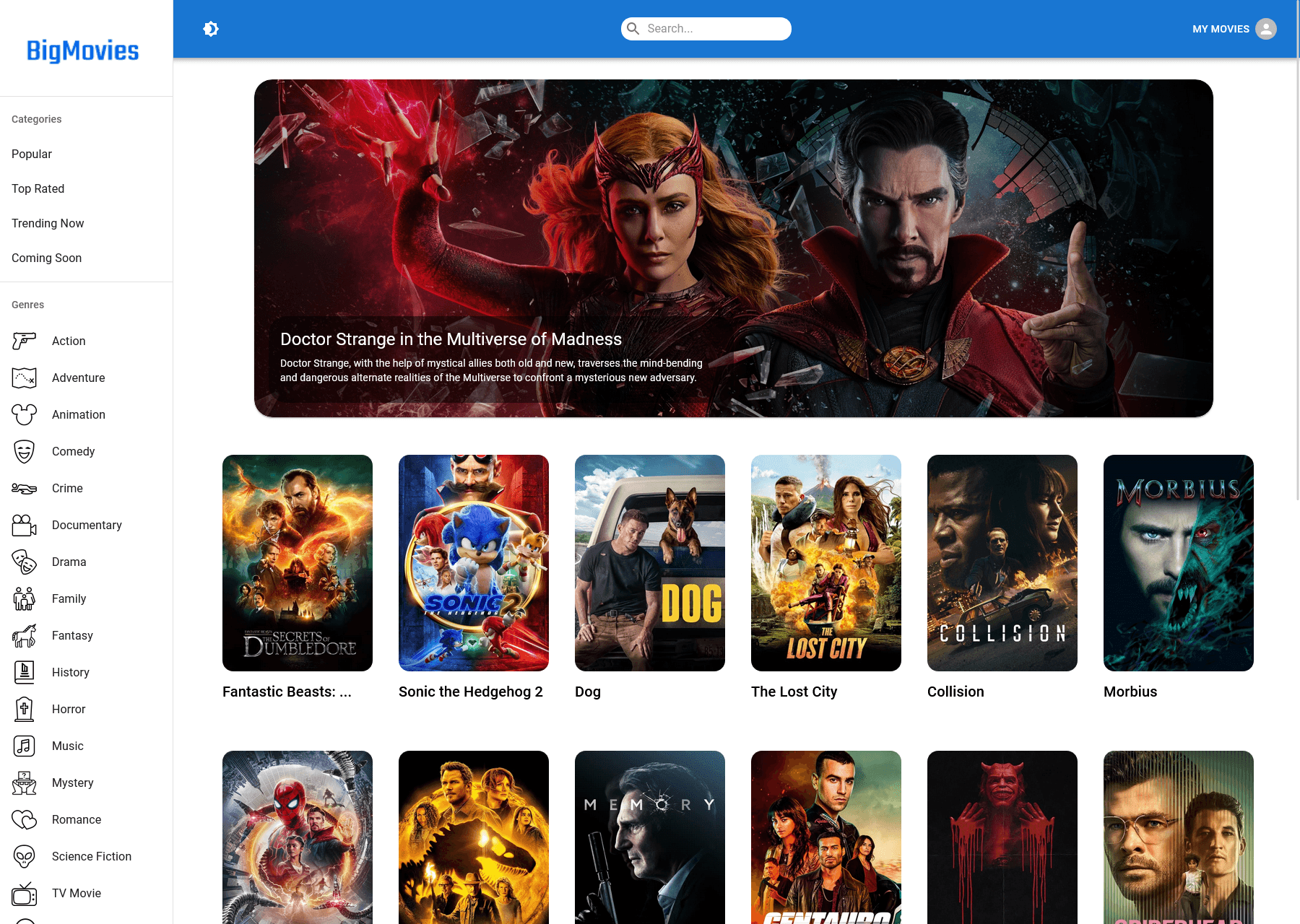Click the History book icon
The image size is (1300, 924).
pyautogui.click(x=25, y=672)
